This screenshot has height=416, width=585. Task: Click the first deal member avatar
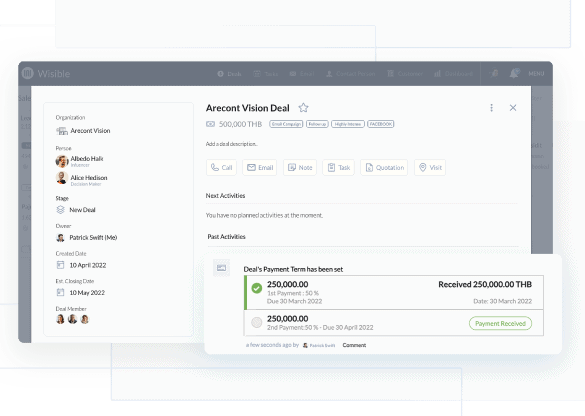coord(60,319)
